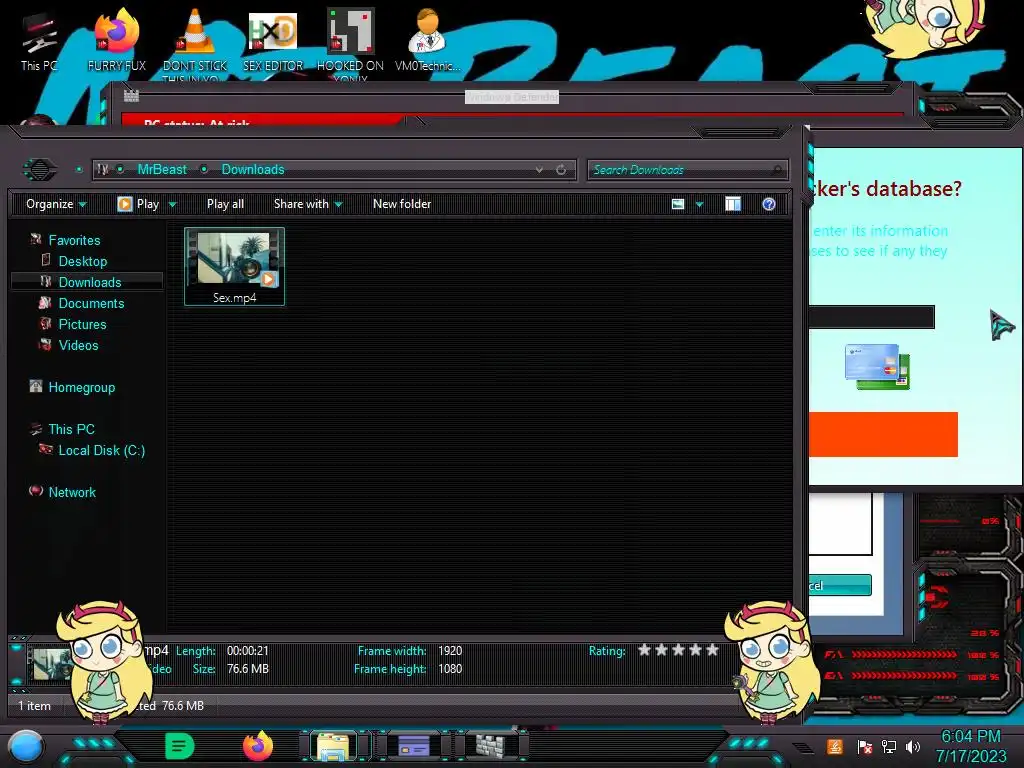Set rating to three stars
Image resolution: width=1024 pixels, height=768 pixels.
click(x=679, y=650)
